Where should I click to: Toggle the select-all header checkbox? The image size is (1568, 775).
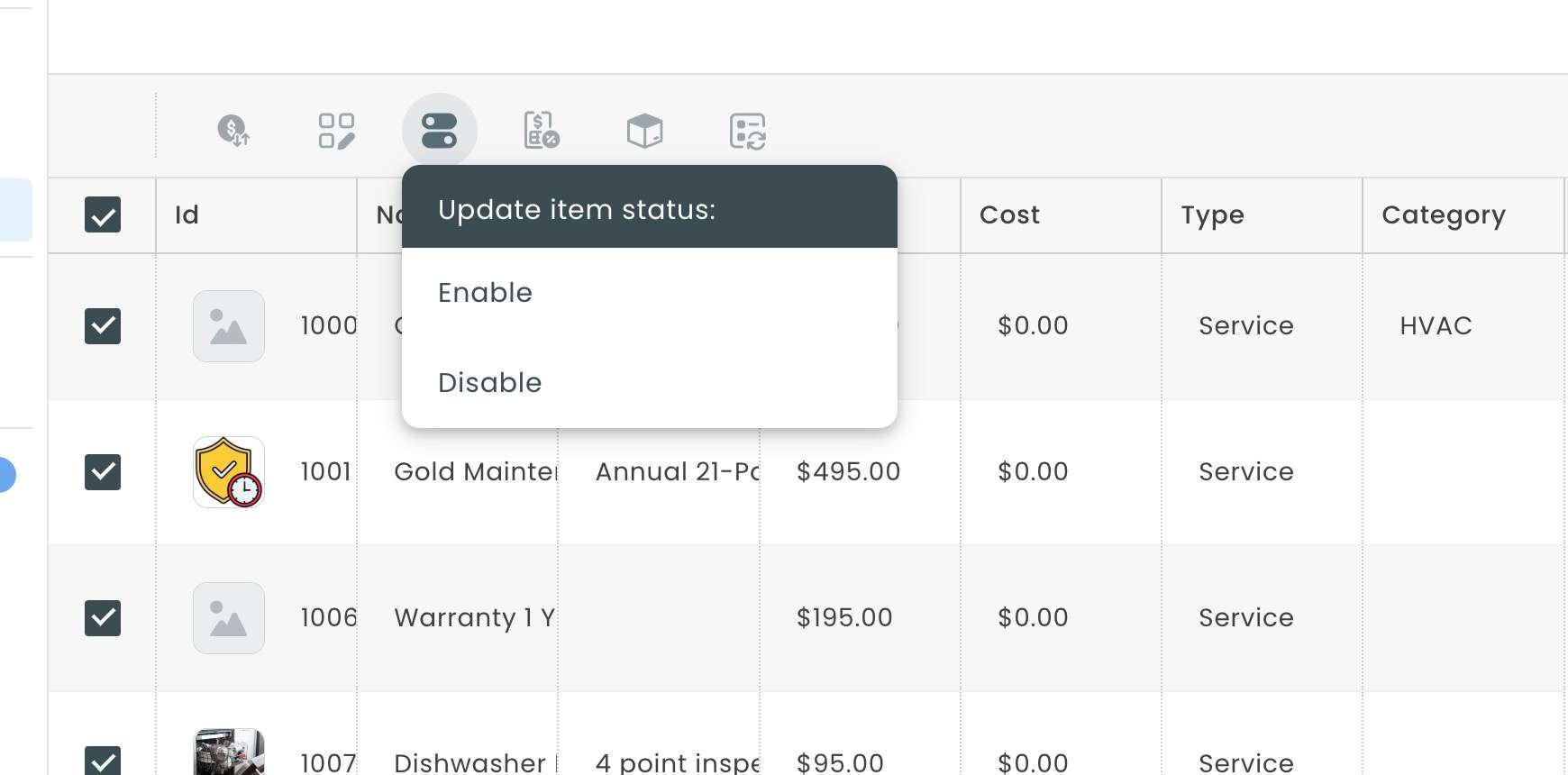click(103, 214)
